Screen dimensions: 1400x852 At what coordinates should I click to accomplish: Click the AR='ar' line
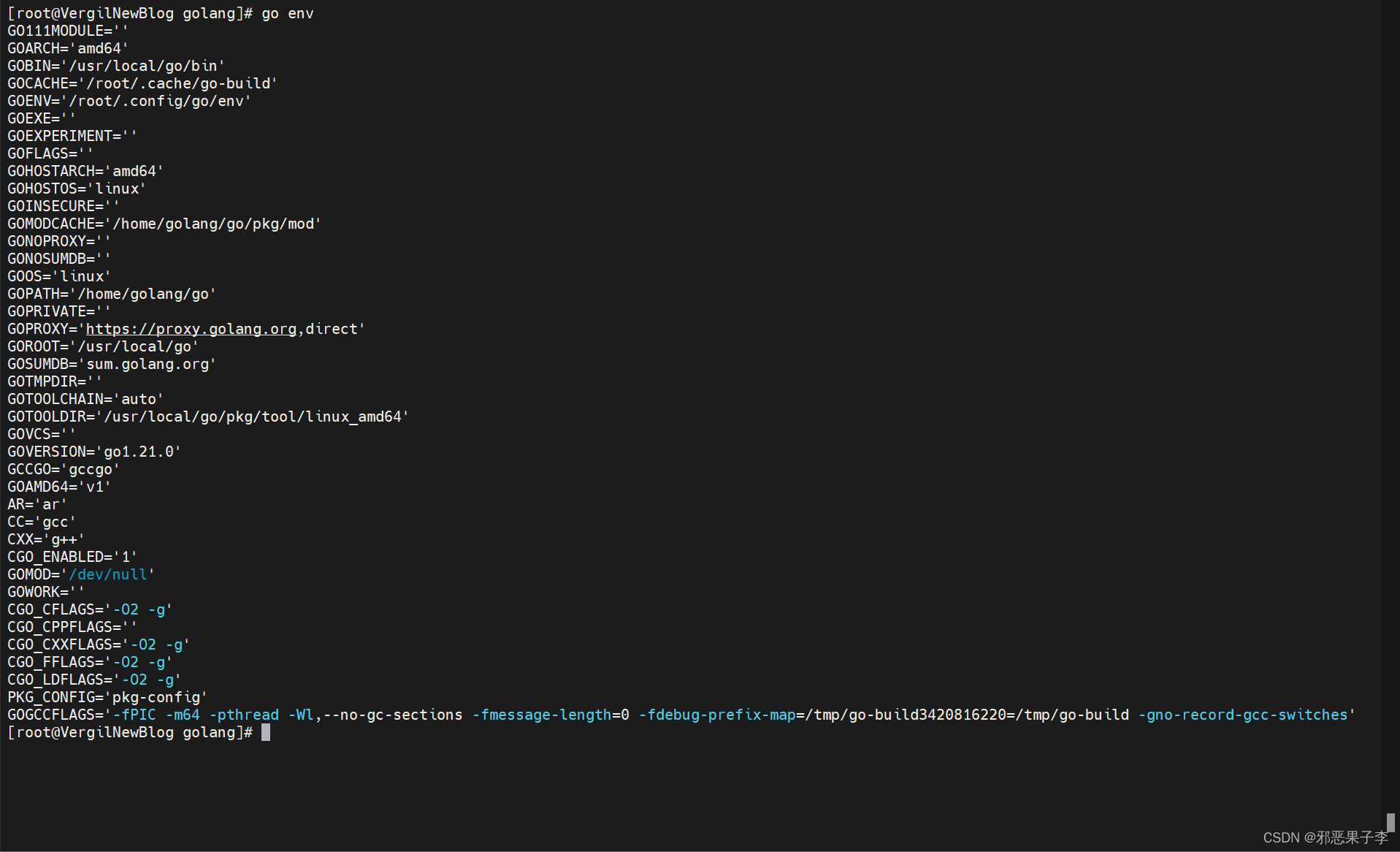pos(37,504)
